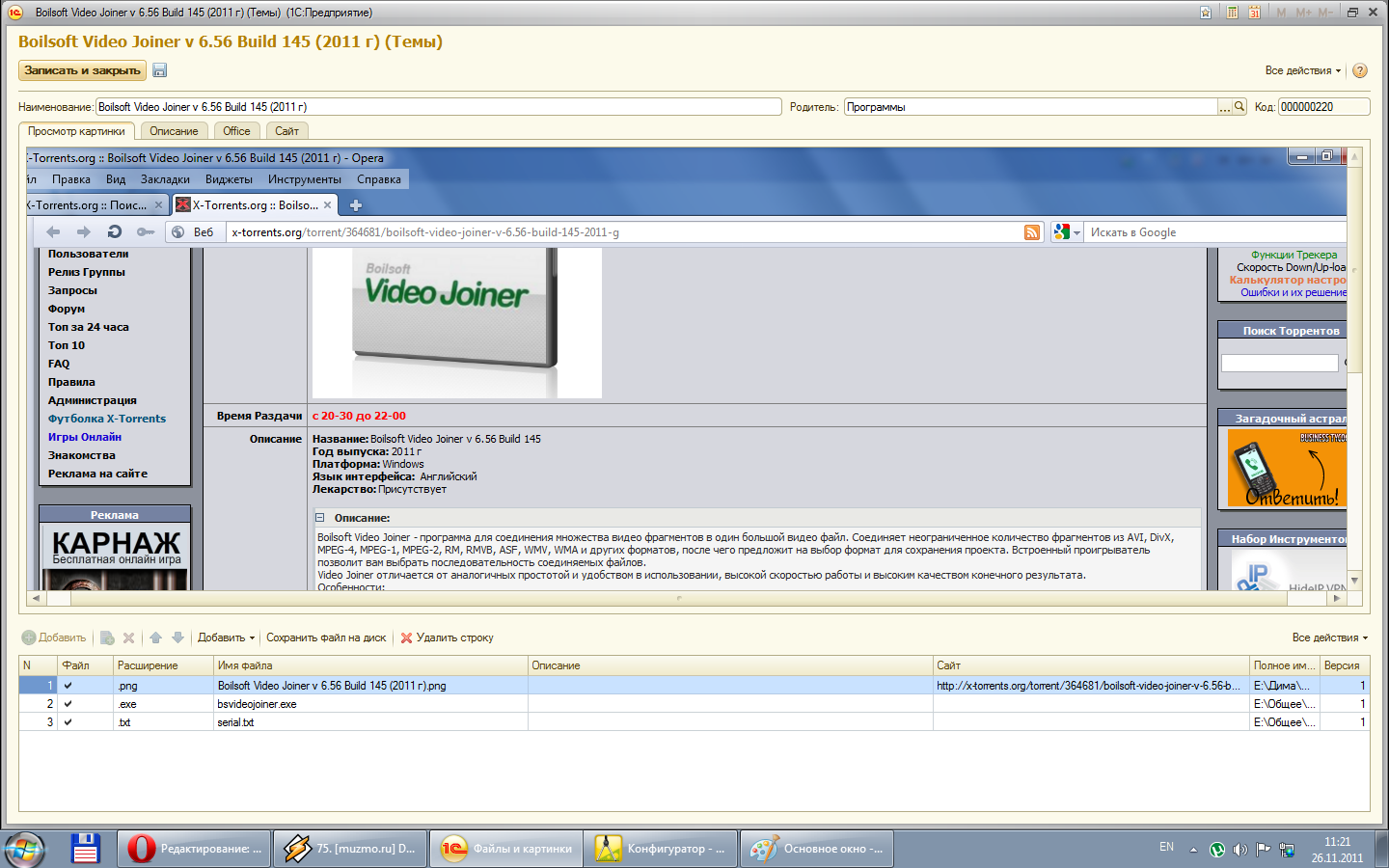Select the bsvideojoiner.exe file name cell
The width and height of the screenshot is (1389, 868).
pyautogui.click(x=370, y=704)
